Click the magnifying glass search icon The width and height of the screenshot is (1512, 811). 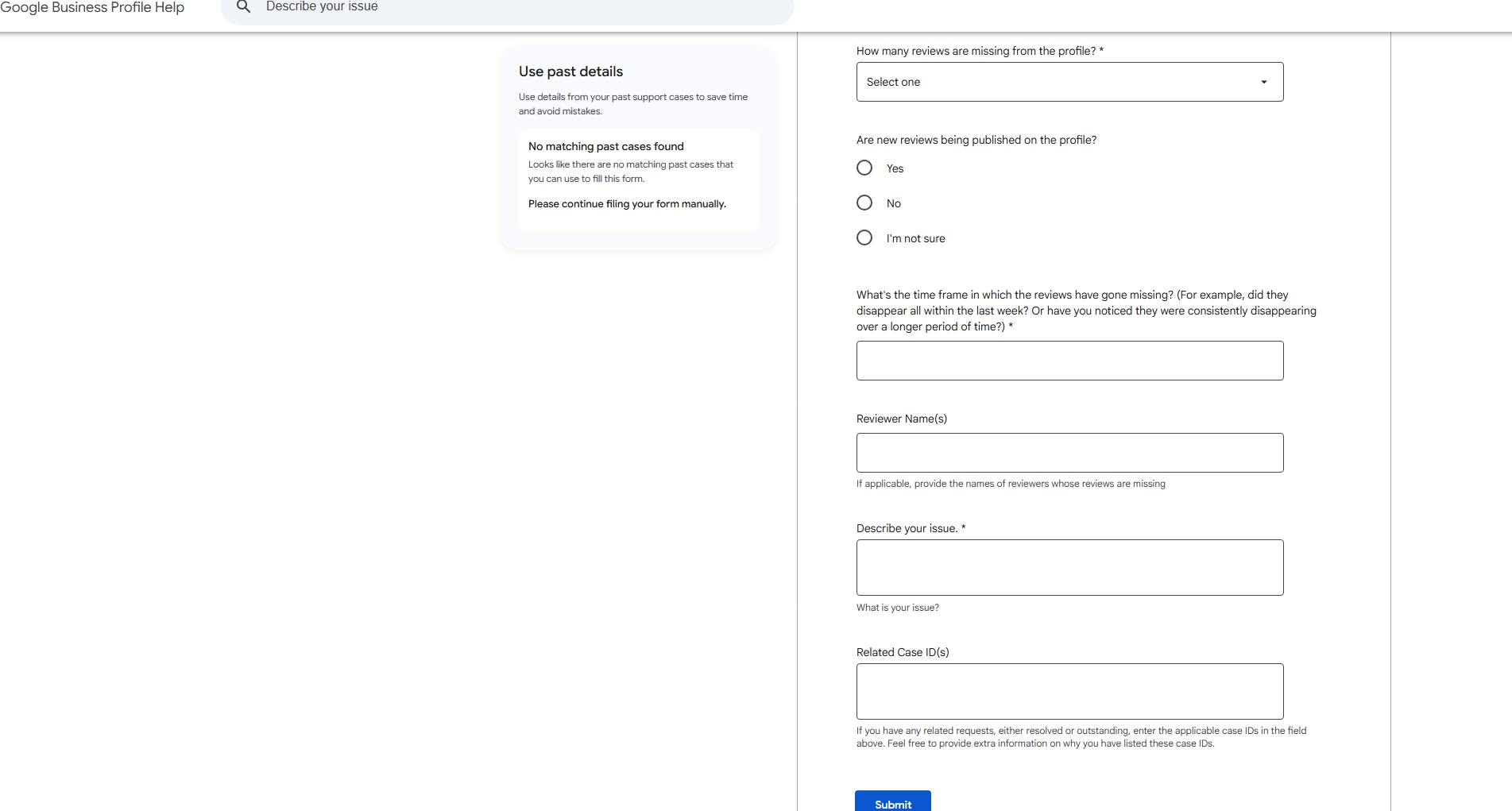click(244, 7)
